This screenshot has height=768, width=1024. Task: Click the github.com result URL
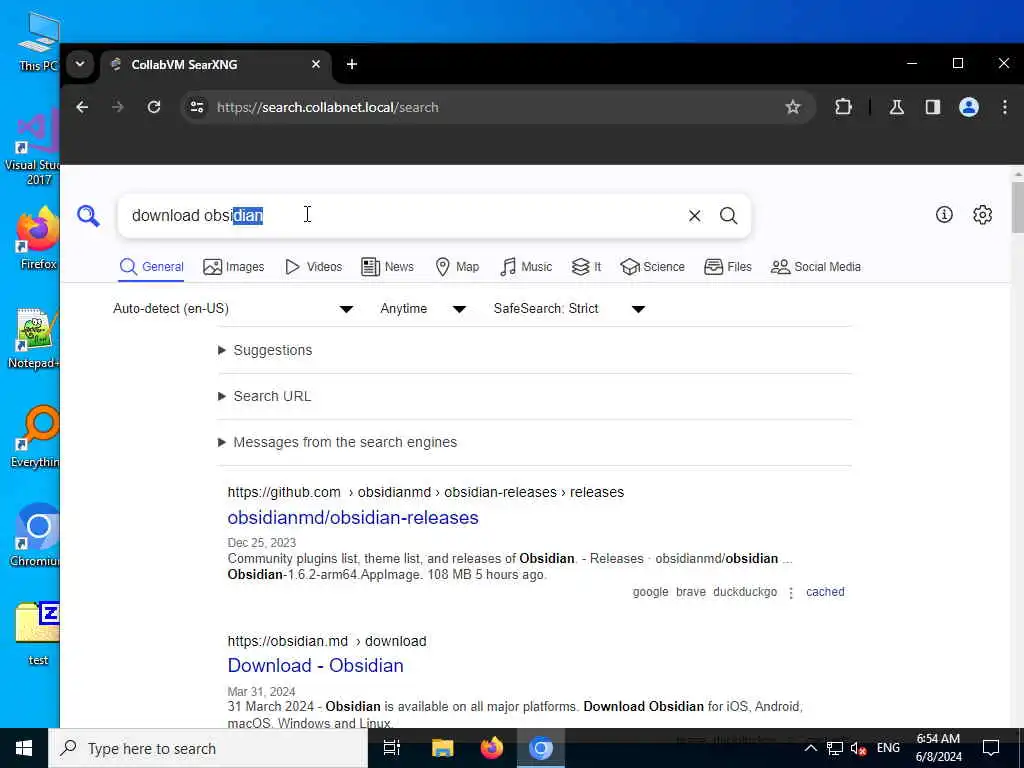[426, 492]
